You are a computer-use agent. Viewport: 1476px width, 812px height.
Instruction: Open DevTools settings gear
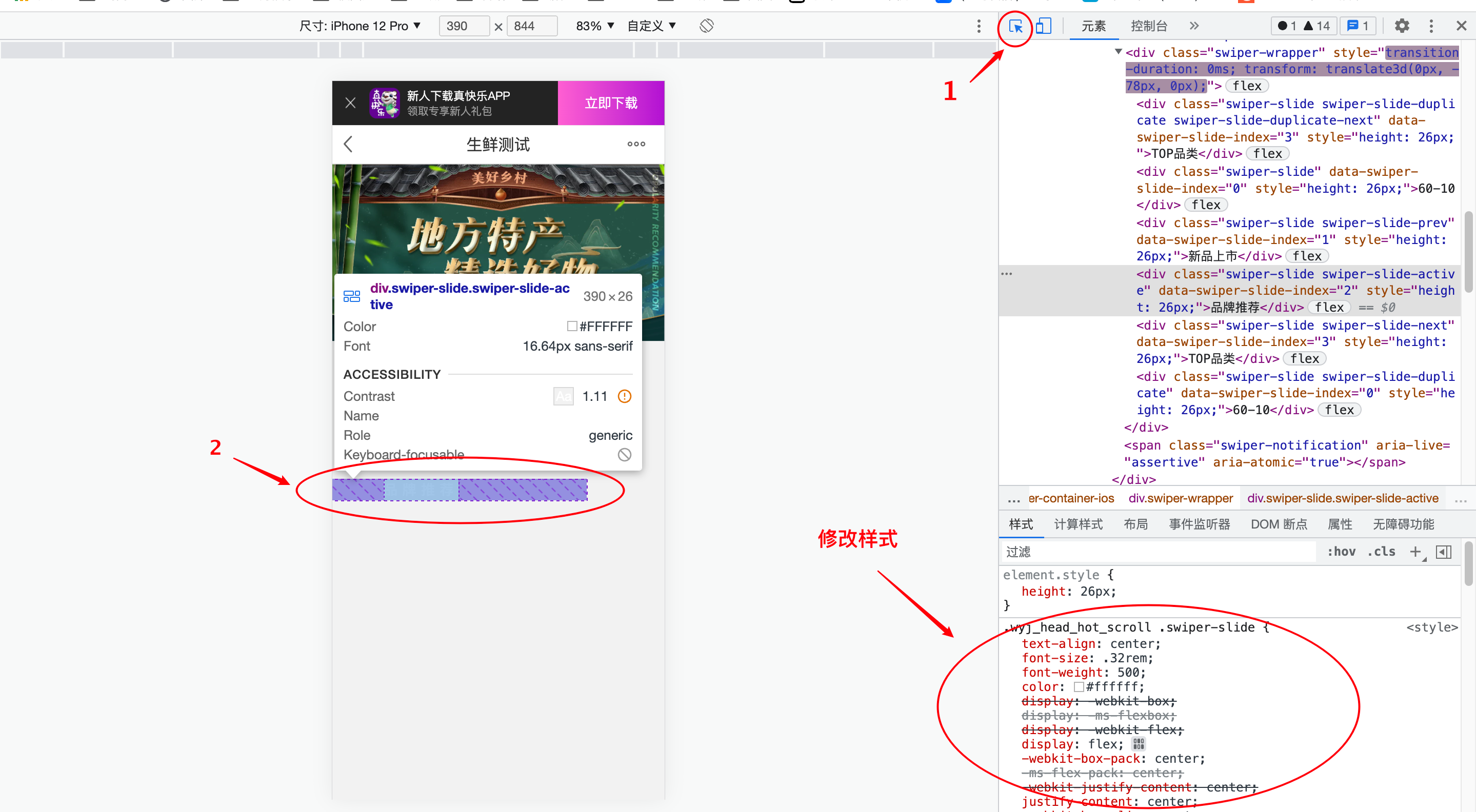[x=1402, y=26]
